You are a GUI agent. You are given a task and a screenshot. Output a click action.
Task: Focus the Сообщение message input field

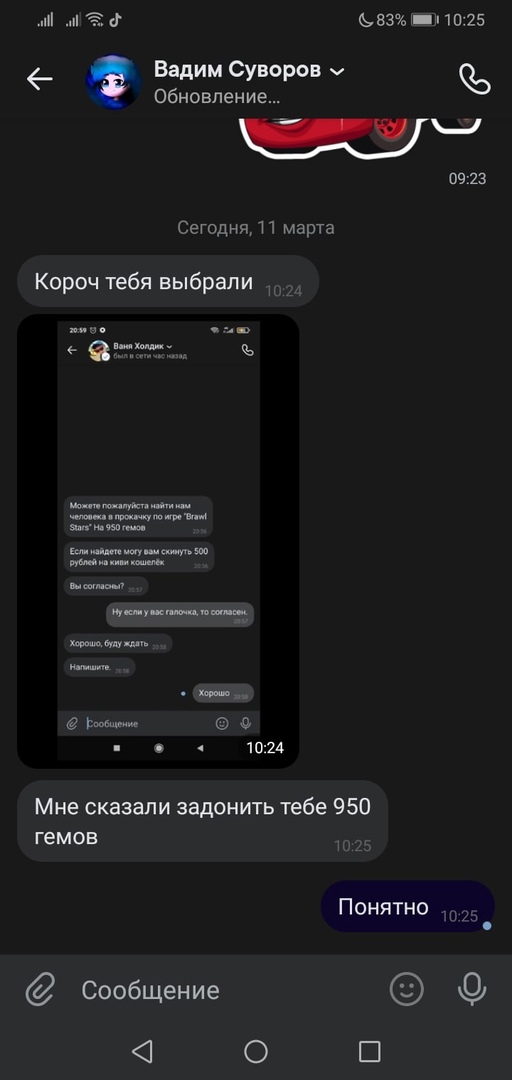click(x=227, y=990)
